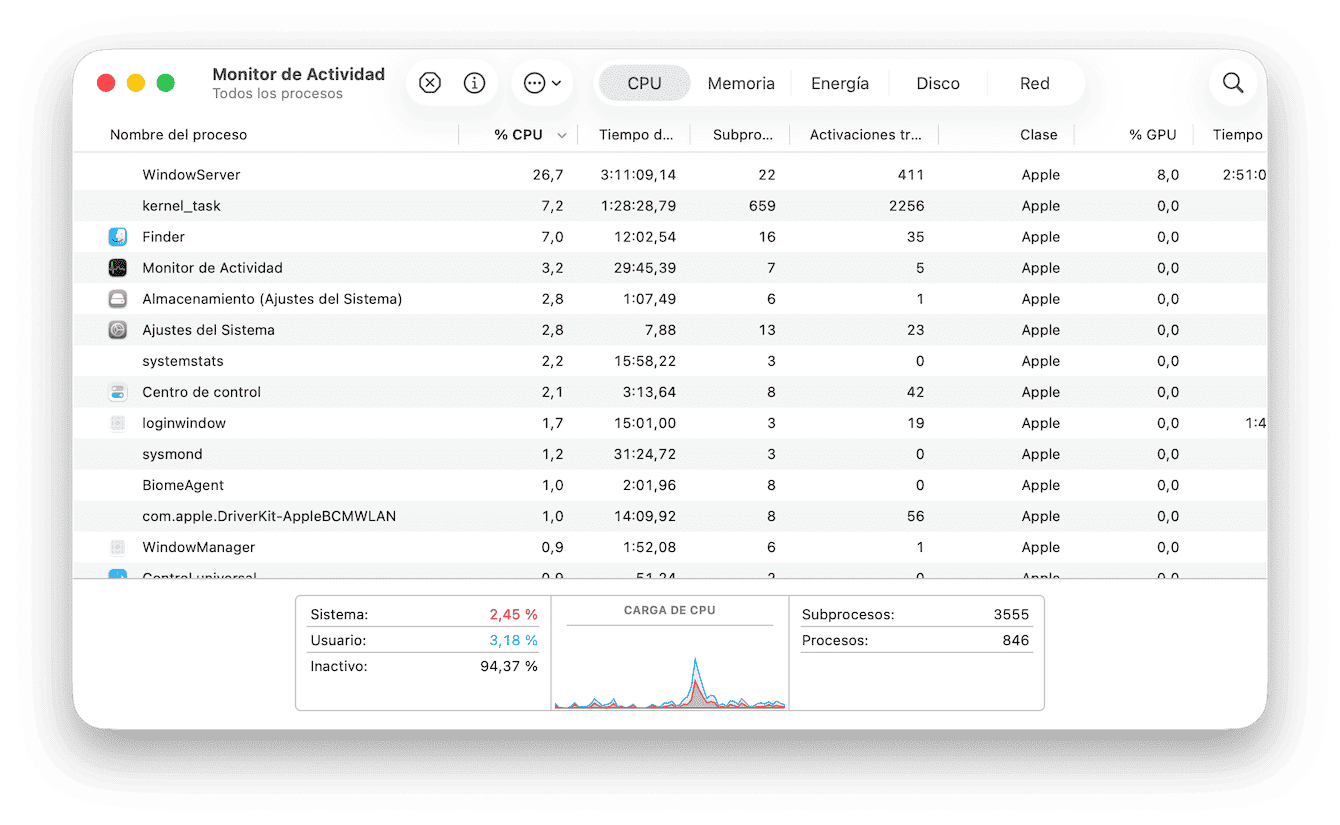Select the systemstats process row
The image size is (1340, 825).
(670, 361)
